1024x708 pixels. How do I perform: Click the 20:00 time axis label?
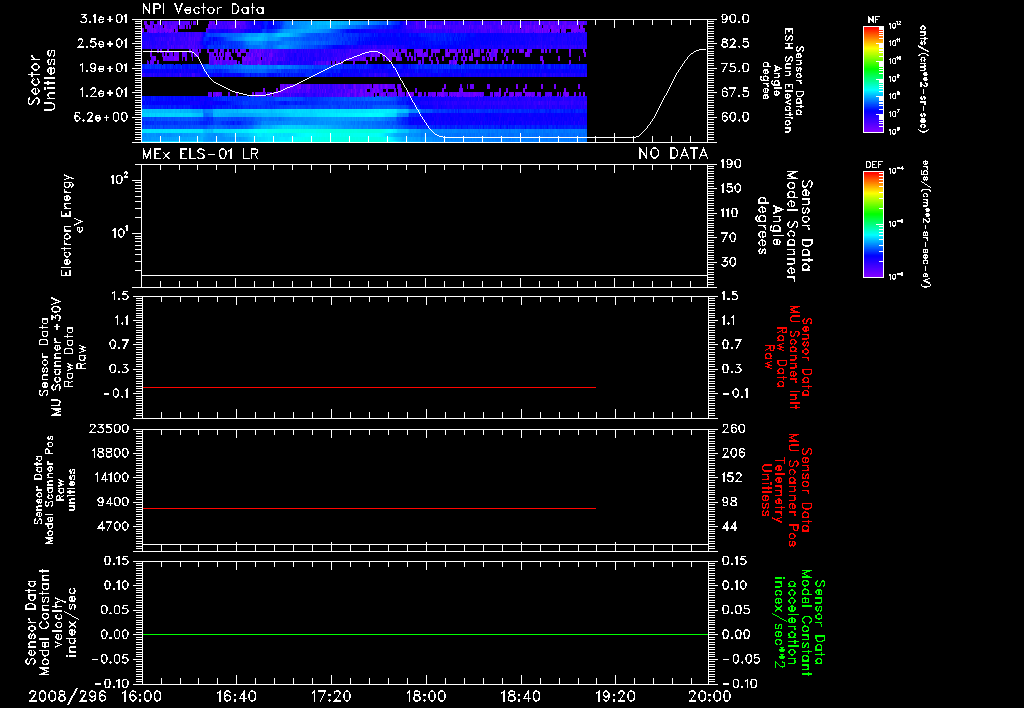coord(710,697)
